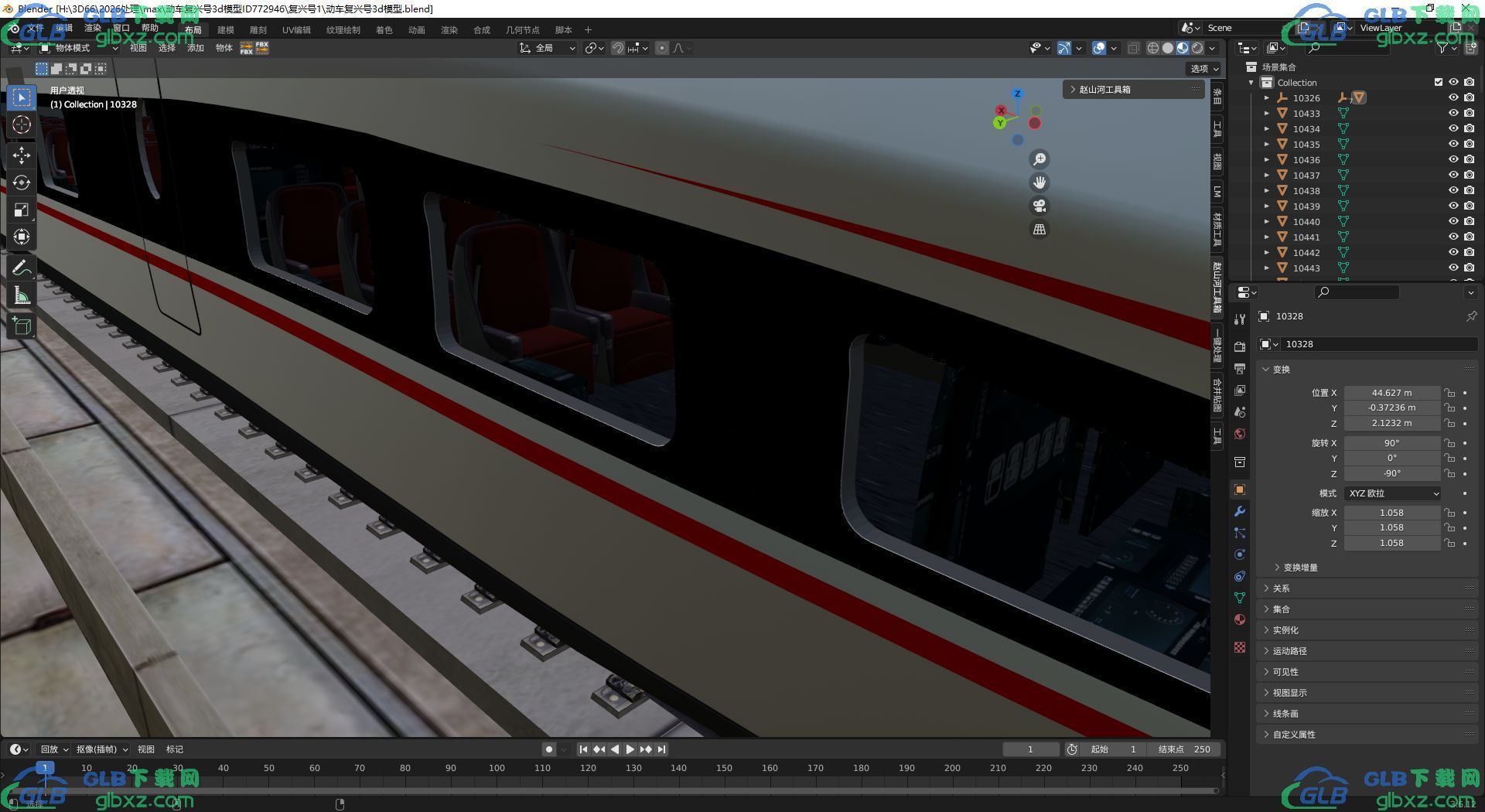Viewport: 1485px width, 812px height.
Task: Pick the Measure tool
Action: [x=22, y=296]
